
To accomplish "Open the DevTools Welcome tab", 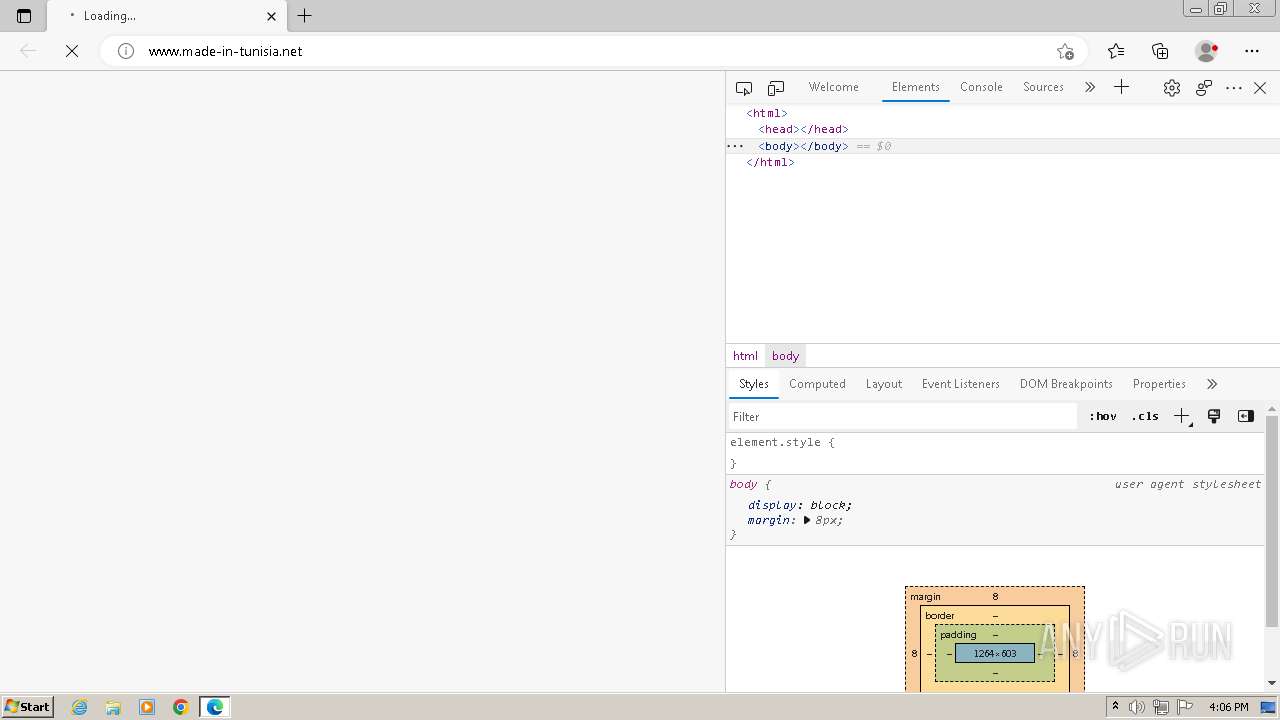I will point(834,87).
